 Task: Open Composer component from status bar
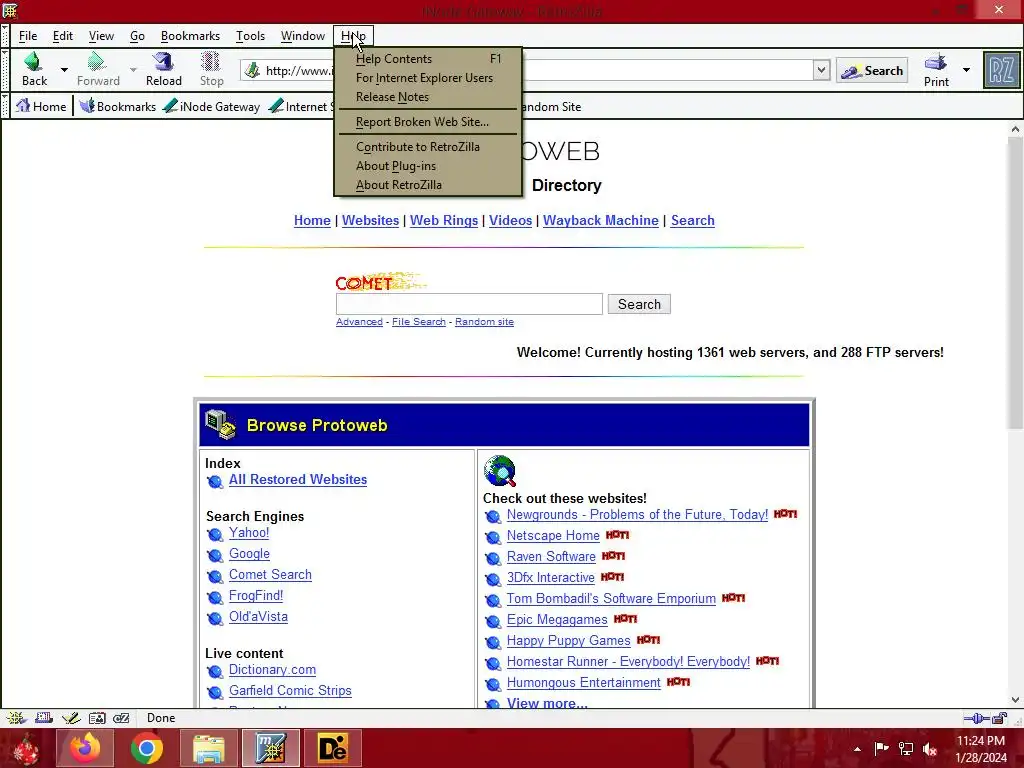pos(71,718)
